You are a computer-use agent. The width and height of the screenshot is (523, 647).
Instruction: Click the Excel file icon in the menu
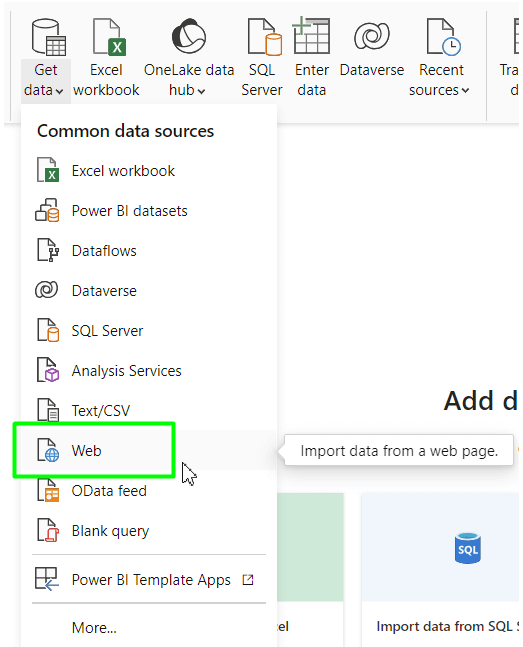point(47,170)
